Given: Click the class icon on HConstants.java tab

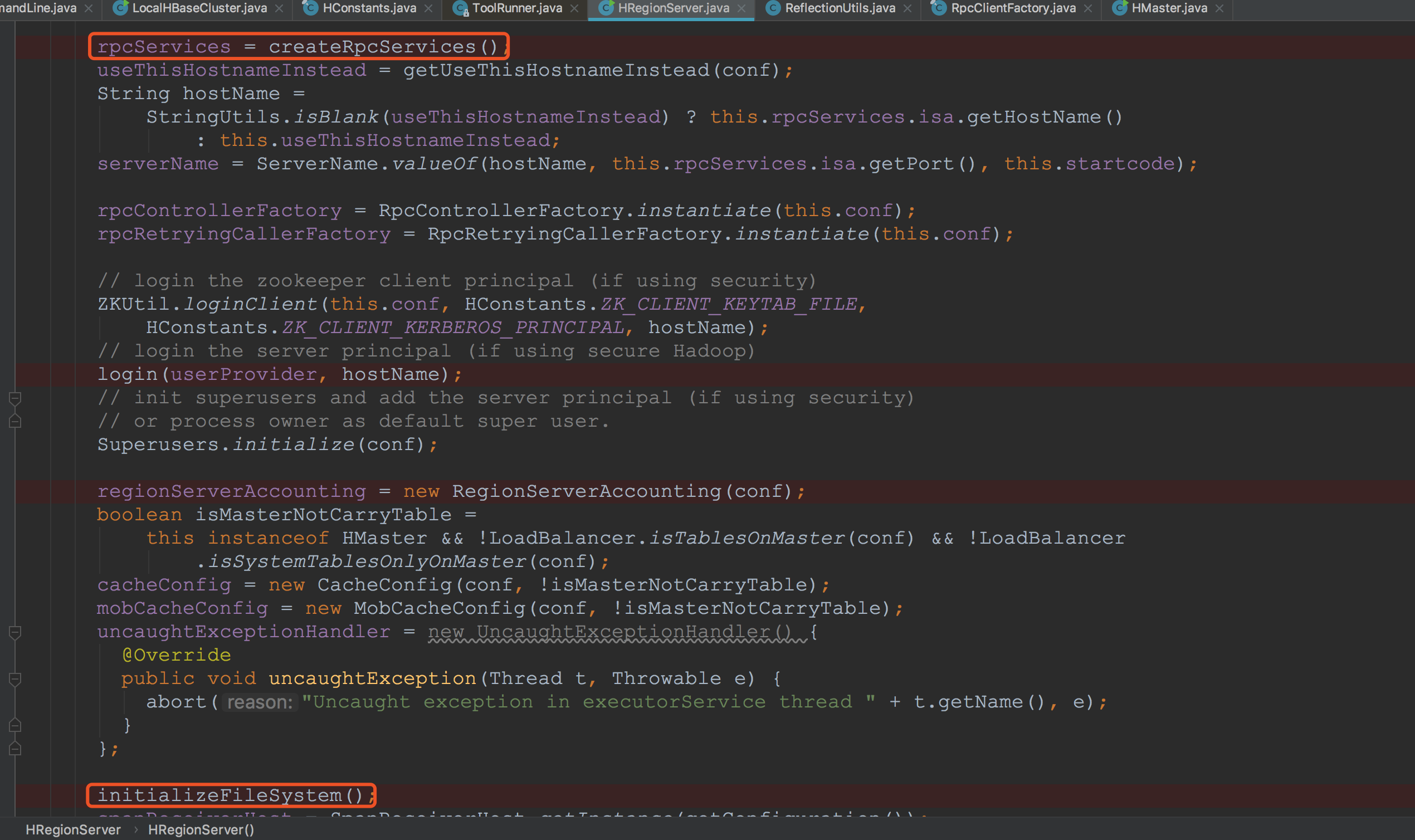Looking at the screenshot, I should point(310,8).
